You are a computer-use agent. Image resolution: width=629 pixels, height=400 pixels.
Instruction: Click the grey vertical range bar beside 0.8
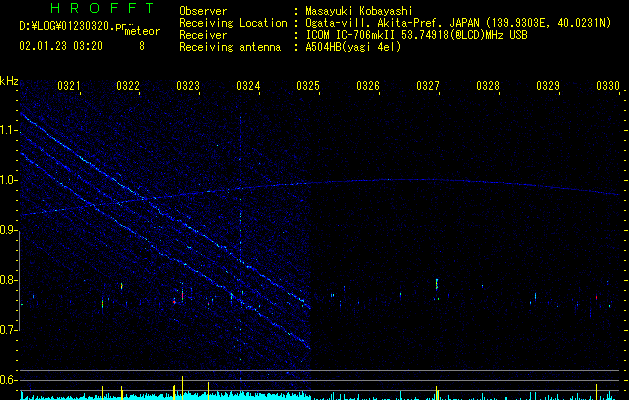click(20, 280)
